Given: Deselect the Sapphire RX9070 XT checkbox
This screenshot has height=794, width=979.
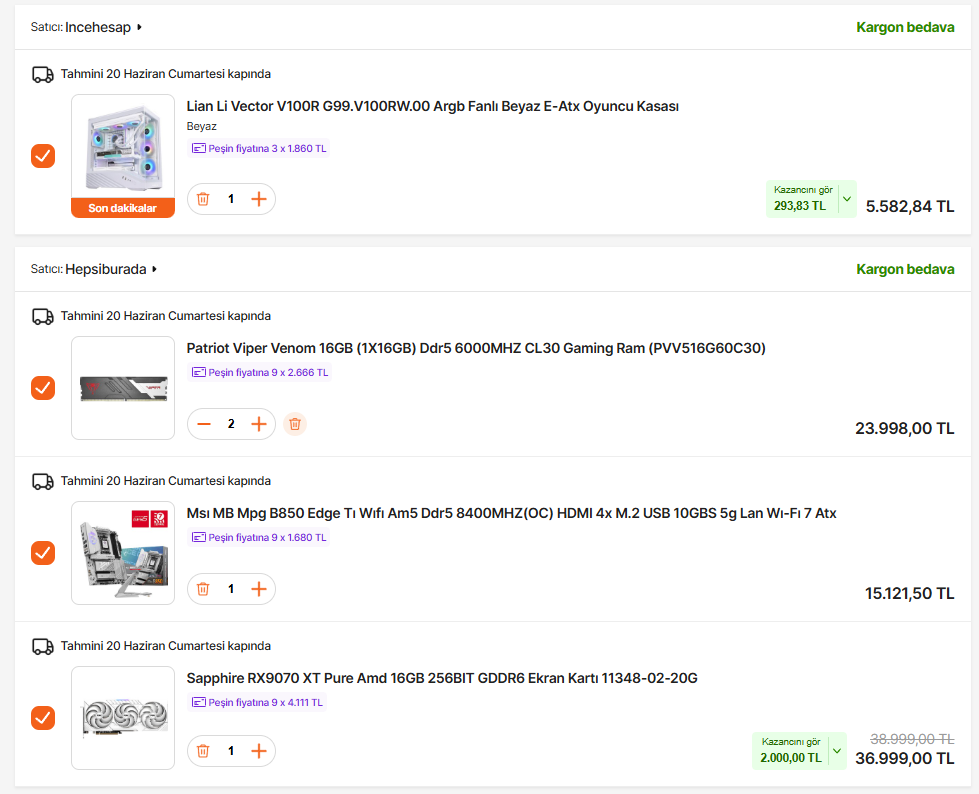Looking at the screenshot, I should coord(43,718).
